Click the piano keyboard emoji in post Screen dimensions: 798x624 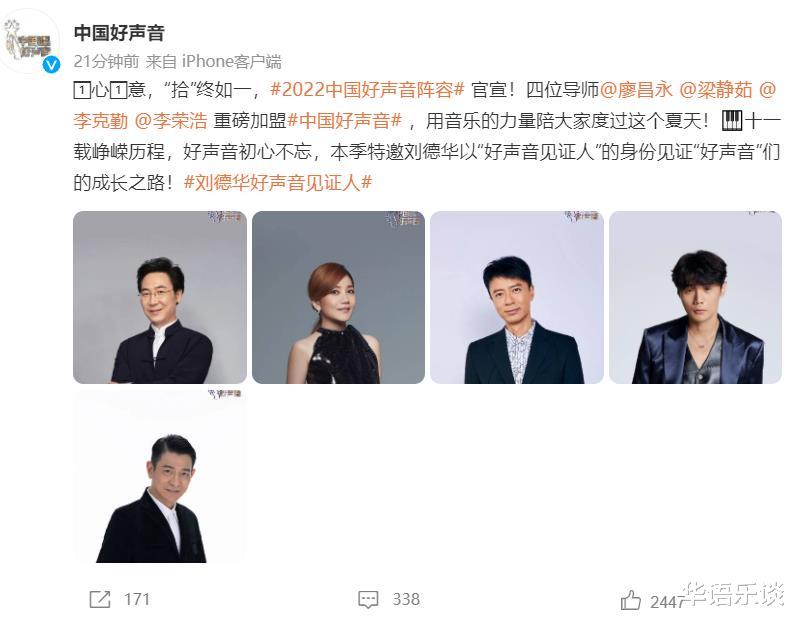tap(732, 121)
